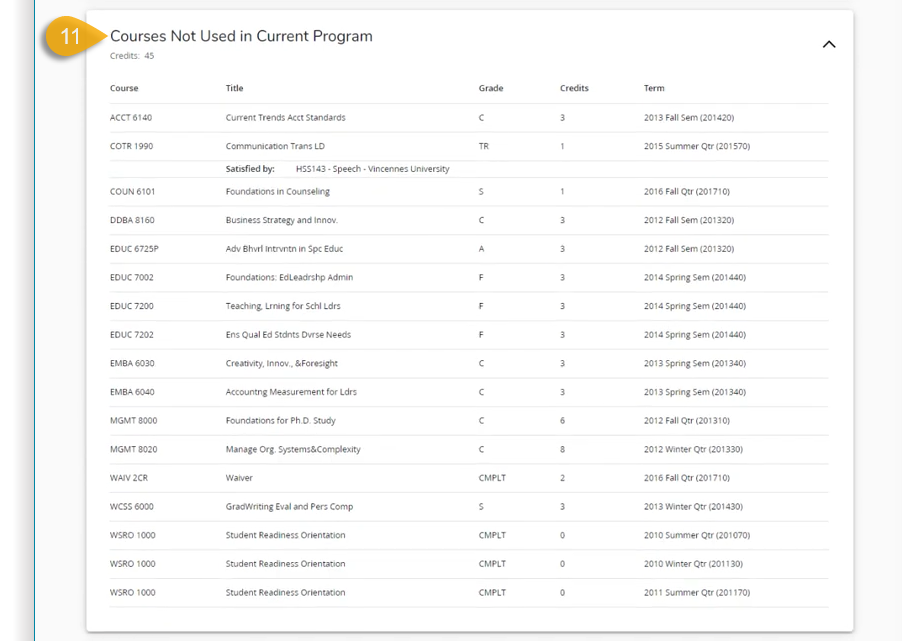Click the Courses Not Used in Current Program heading
The width and height of the screenshot is (902, 641).
(x=240, y=35)
